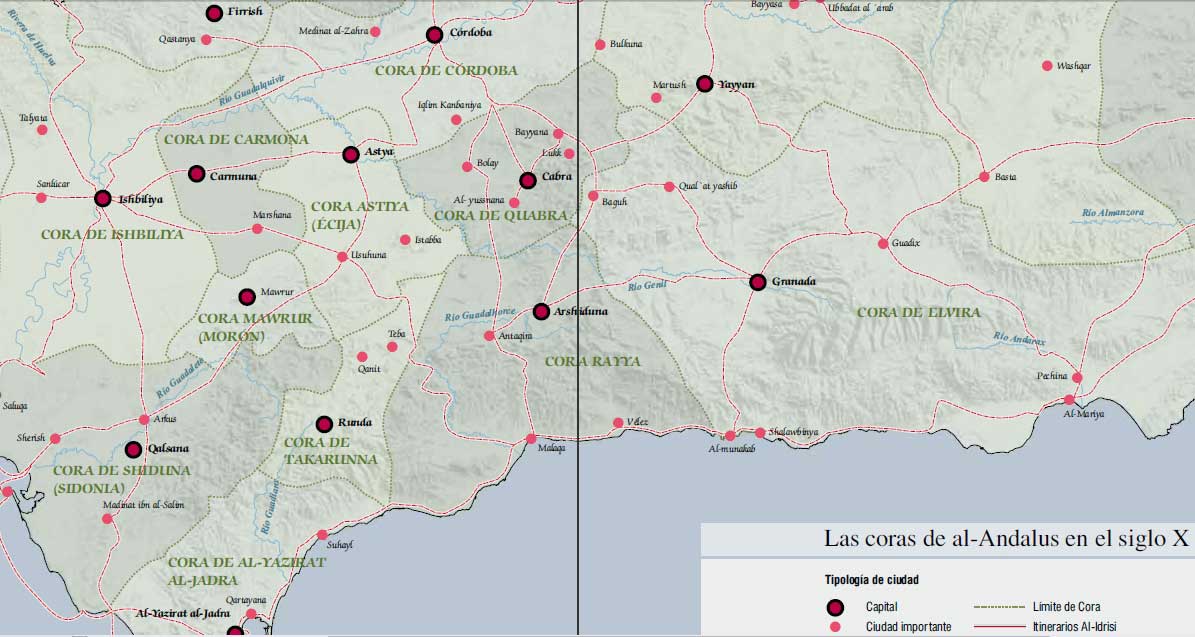The image size is (1195, 637).
Task: Click the Itinerarios Al-Idrisi legend line
Action: pos(1000,627)
